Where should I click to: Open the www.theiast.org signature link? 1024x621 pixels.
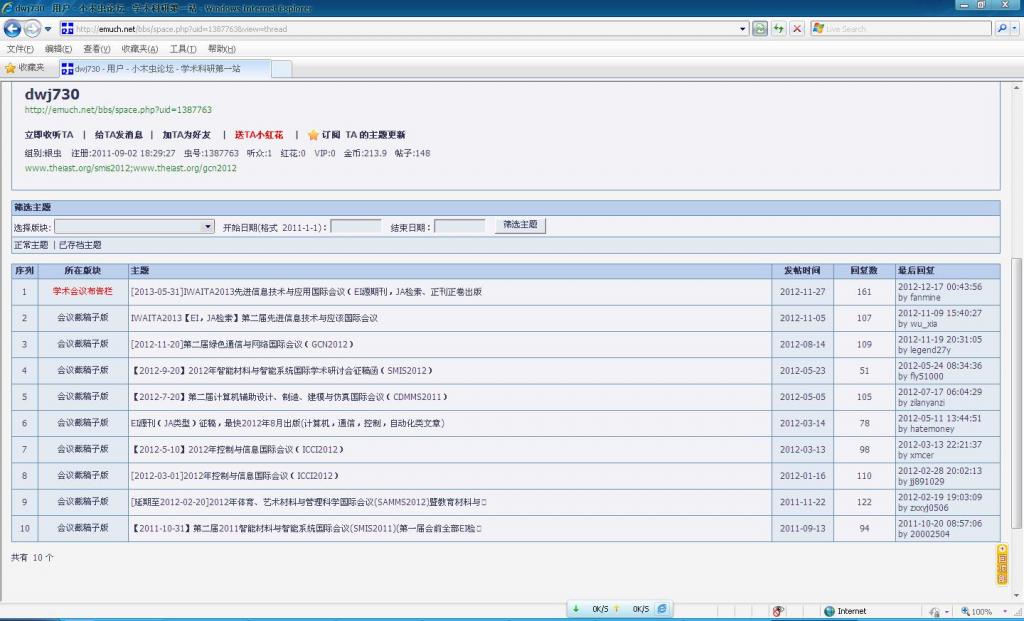pos(131,168)
